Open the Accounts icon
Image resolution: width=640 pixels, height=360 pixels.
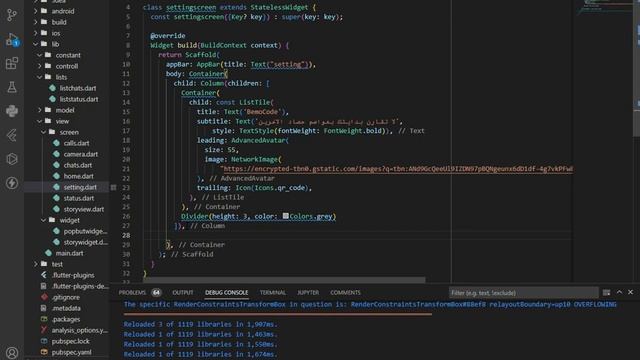(12, 353)
